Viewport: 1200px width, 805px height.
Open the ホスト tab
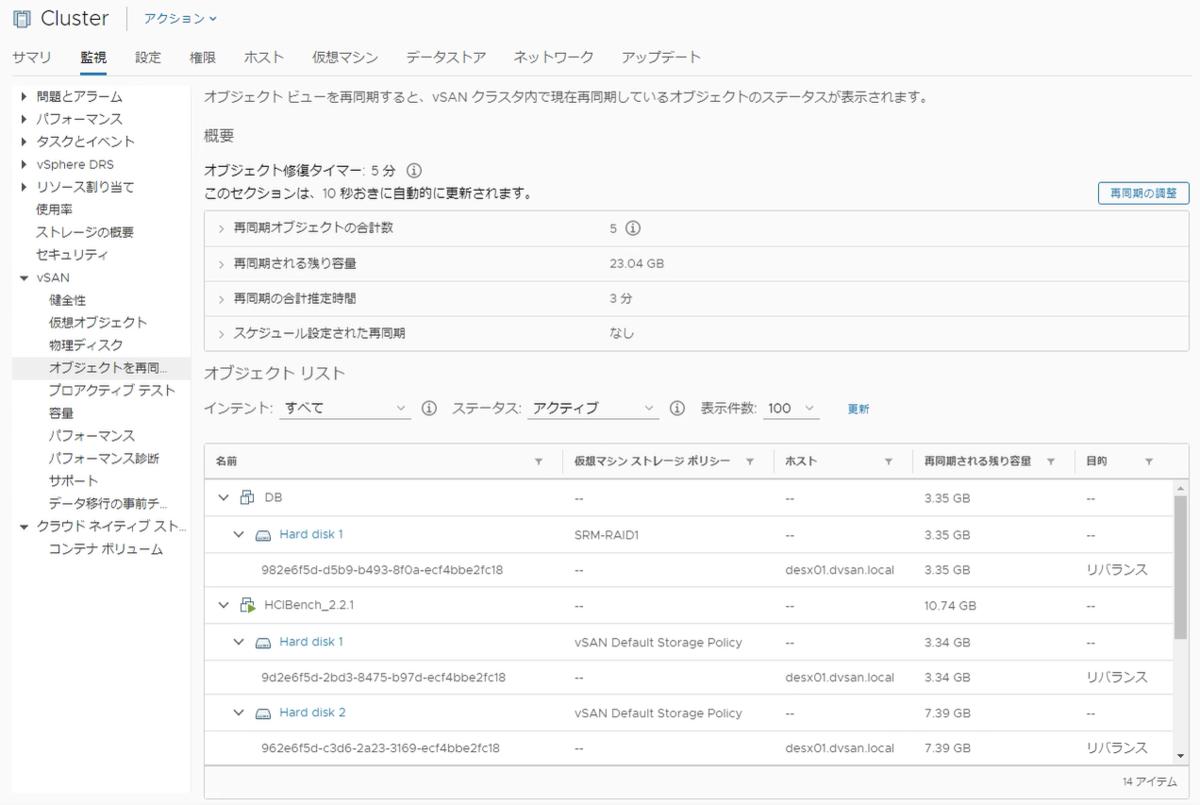tap(264, 57)
